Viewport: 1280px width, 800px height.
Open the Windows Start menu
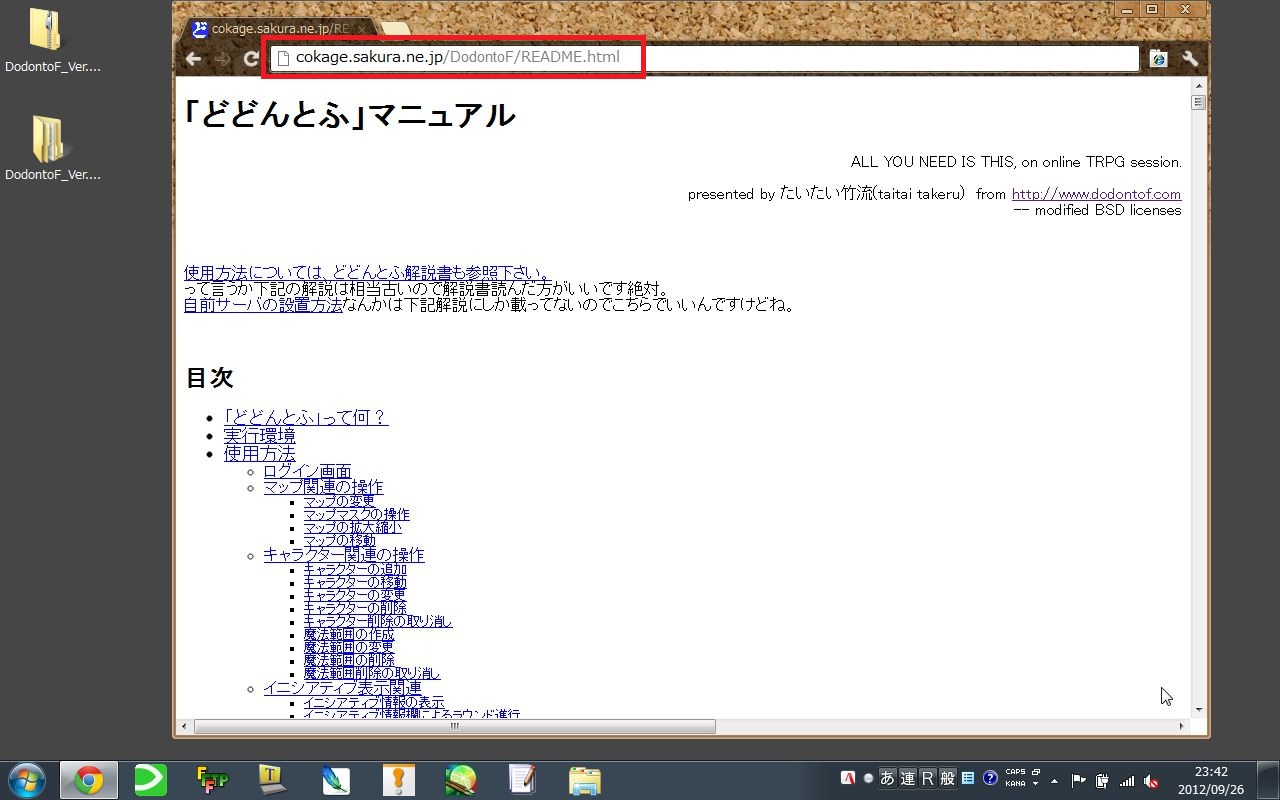[27, 780]
